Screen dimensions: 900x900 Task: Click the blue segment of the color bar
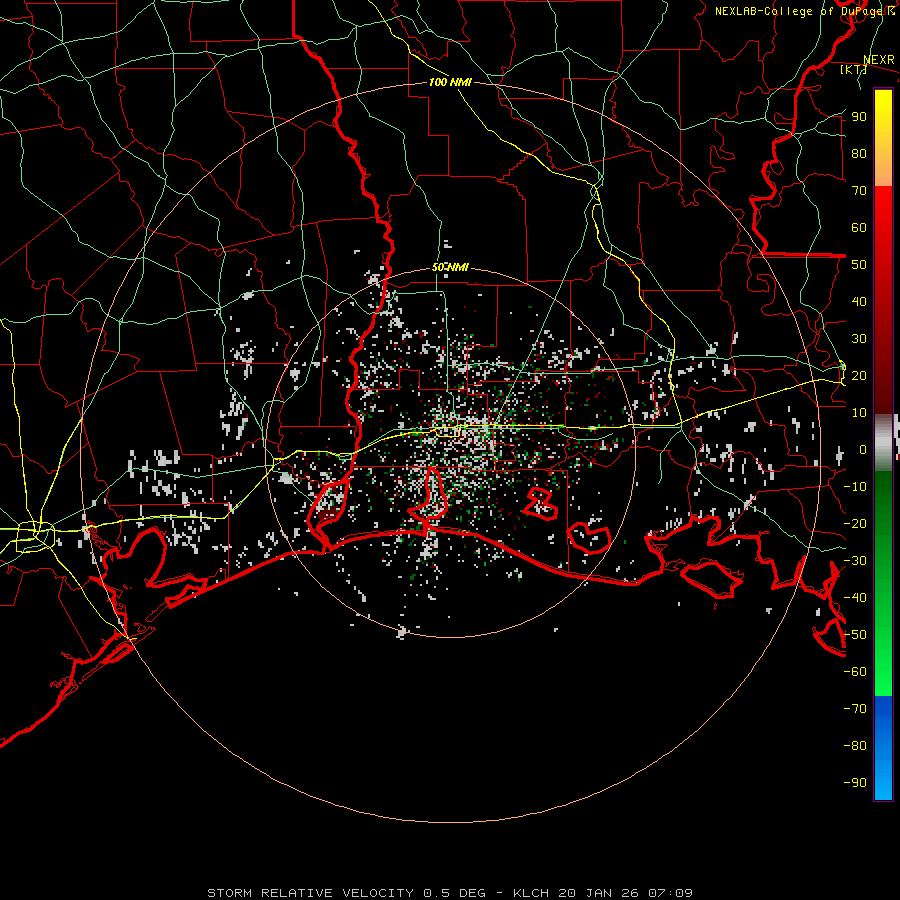click(x=883, y=748)
